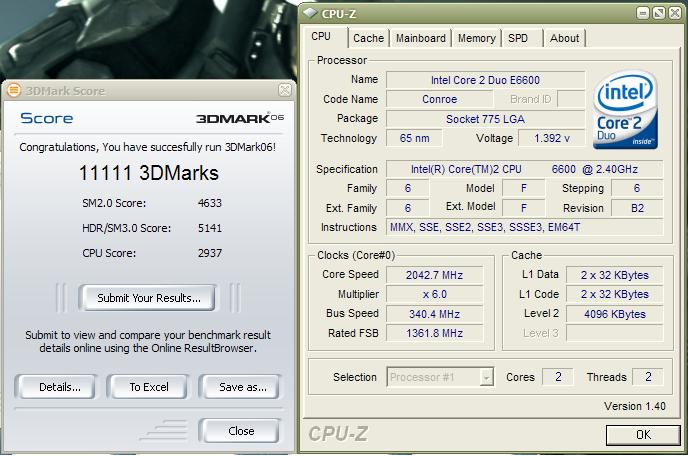Image resolution: width=688 pixels, height=456 pixels.
Task: Open the Processor #1 selection dropdown
Action: 440,377
